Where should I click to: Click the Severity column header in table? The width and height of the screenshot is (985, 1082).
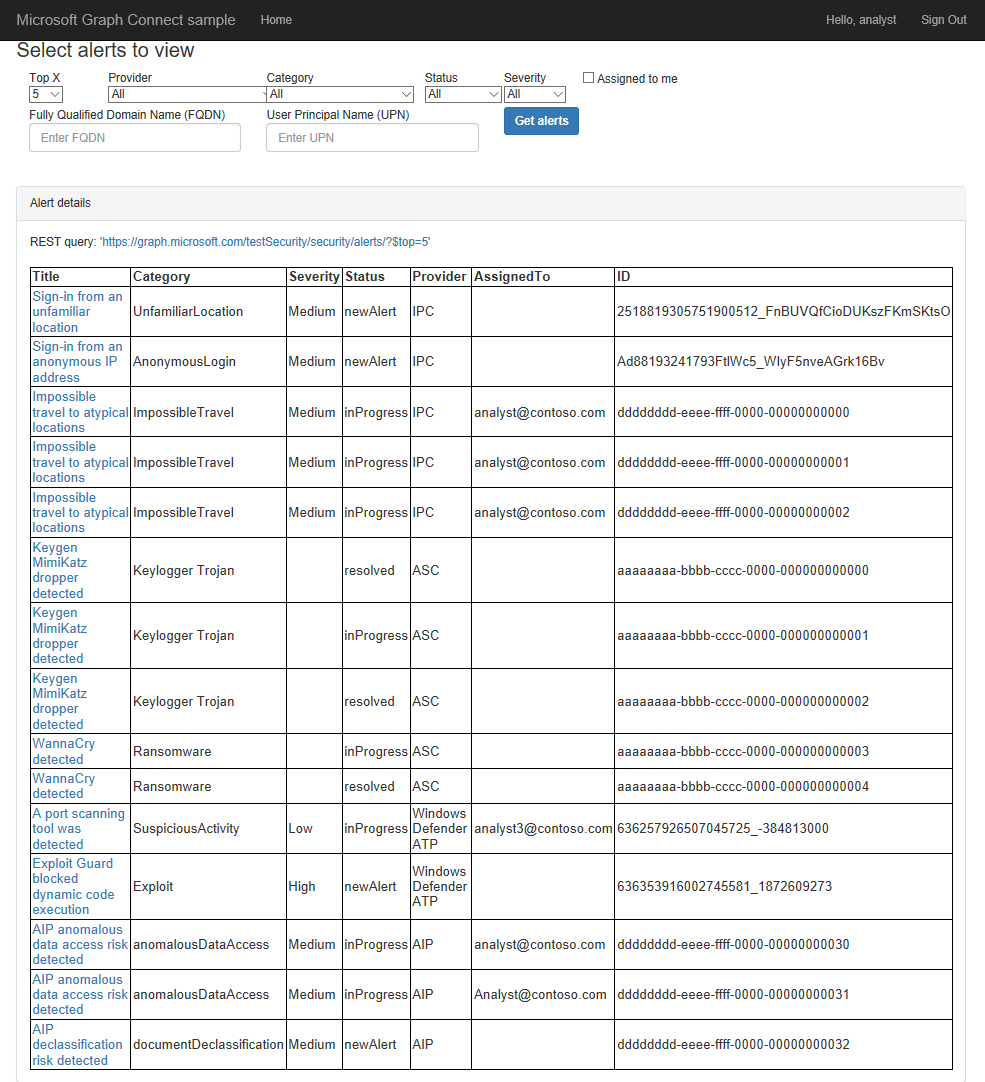314,277
